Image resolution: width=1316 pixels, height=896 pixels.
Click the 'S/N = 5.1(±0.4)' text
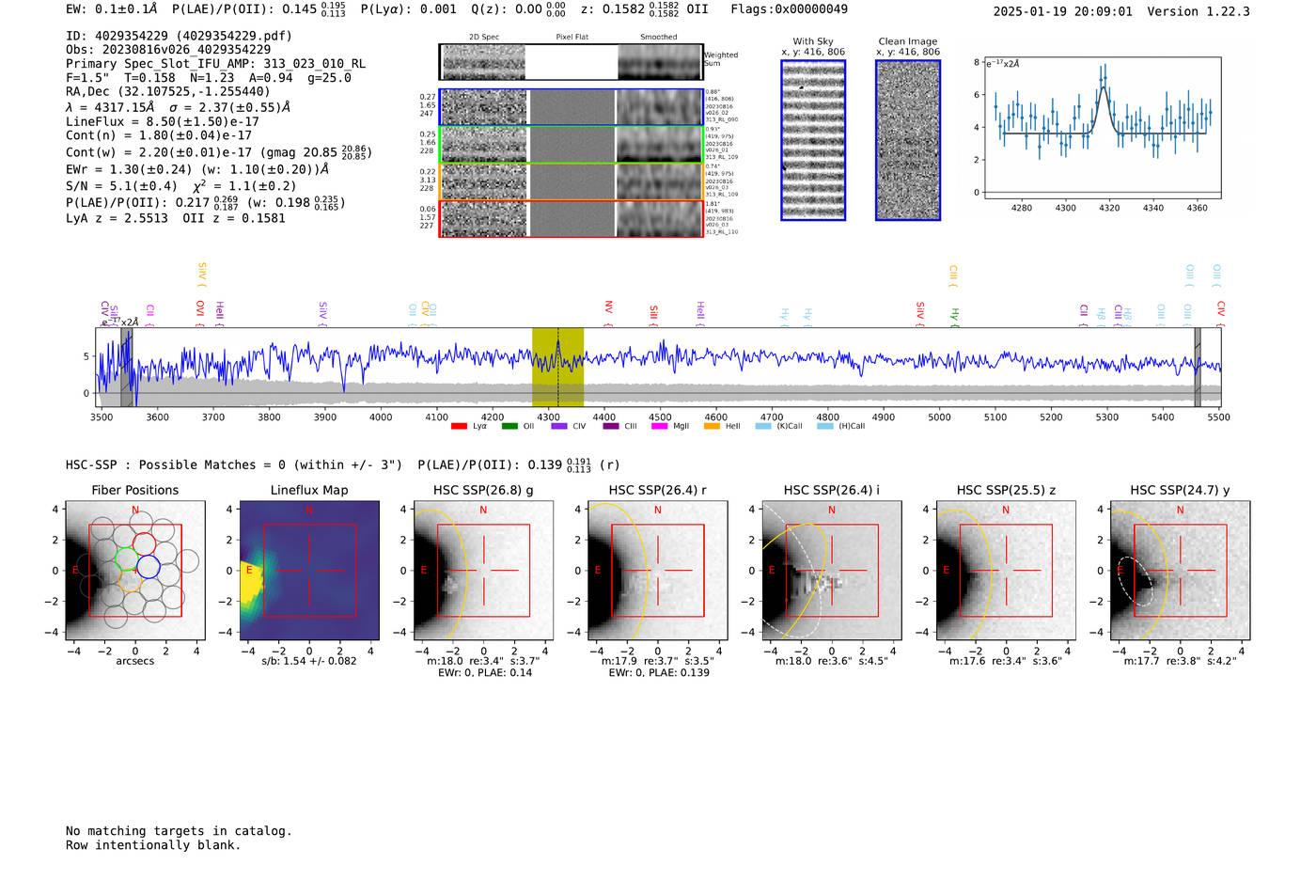tap(121, 186)
